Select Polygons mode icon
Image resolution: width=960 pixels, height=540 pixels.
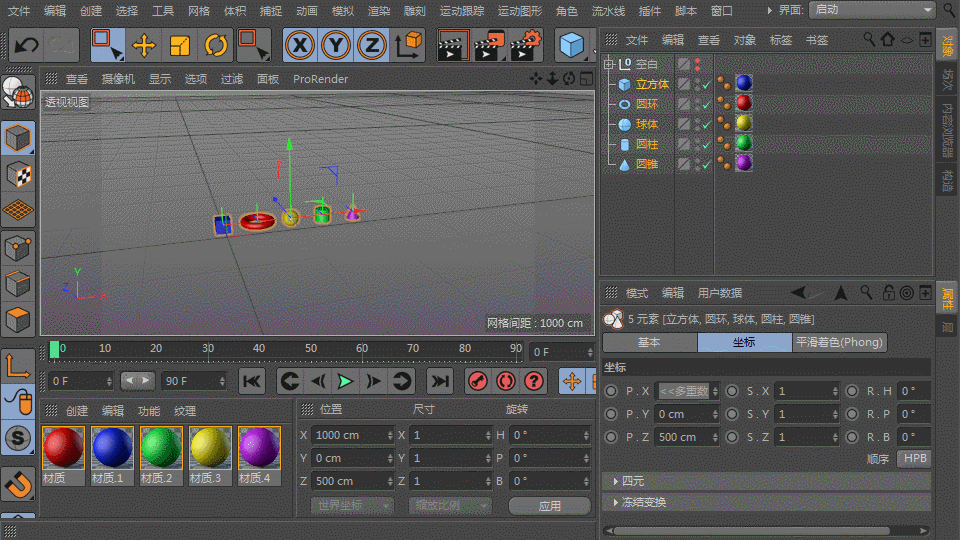pos(17,320)
